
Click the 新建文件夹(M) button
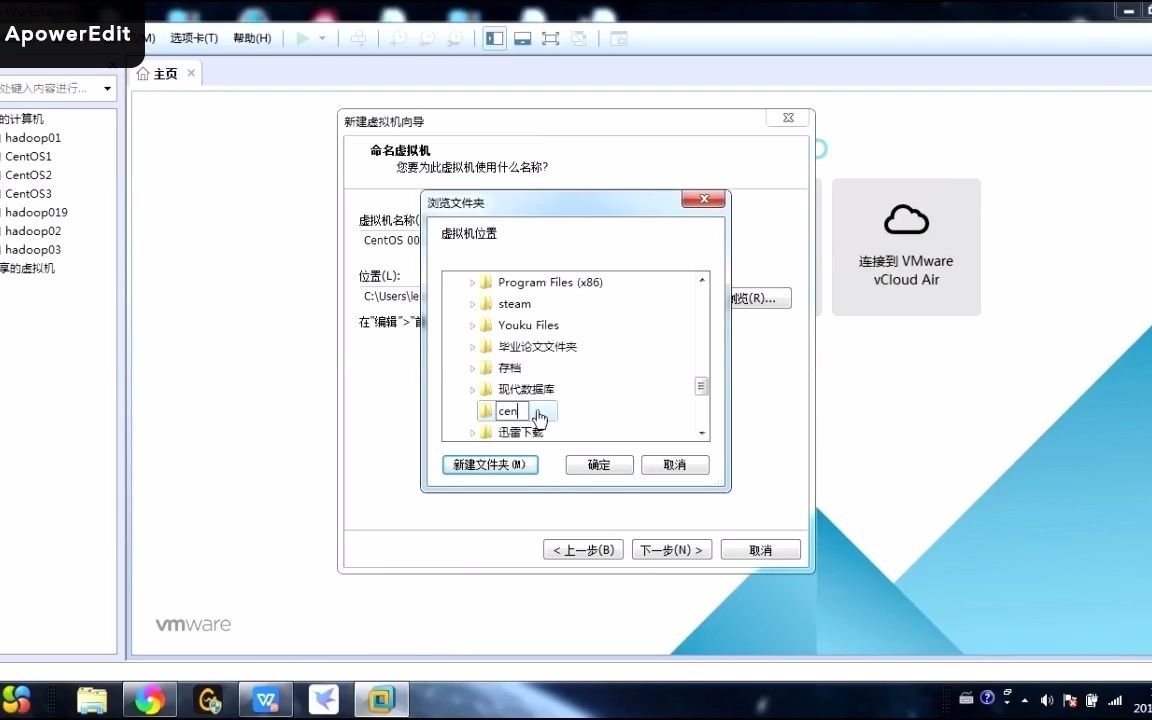pyautogui.click(x=489, y=464)
